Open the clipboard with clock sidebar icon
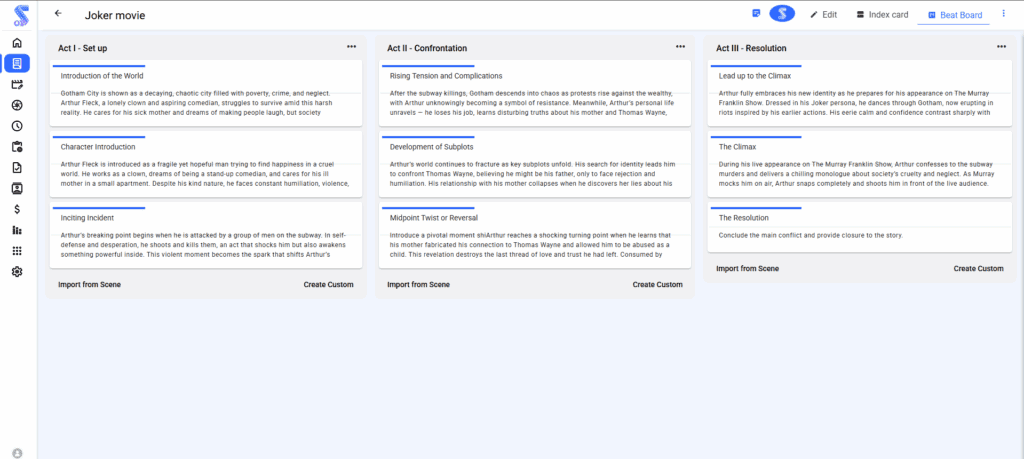 point(17,147)
